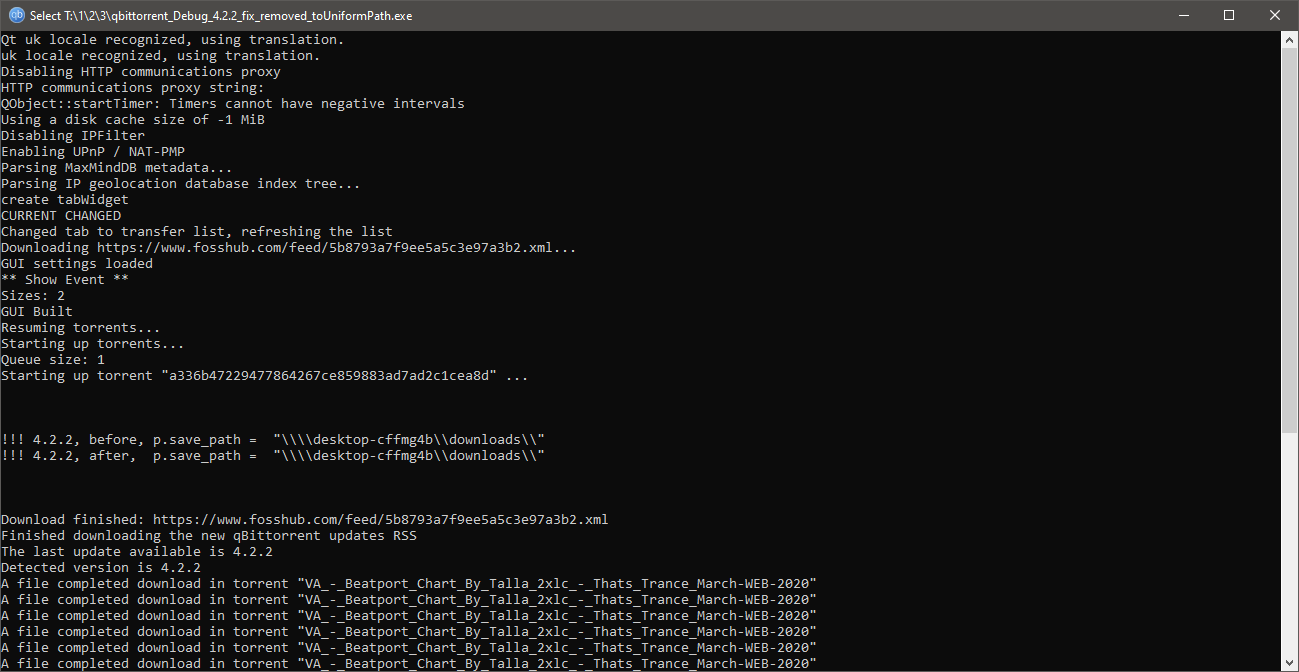Click the QObject::startTimer warning line
This screenshot has width=1299, height=672.
[233, 104]
